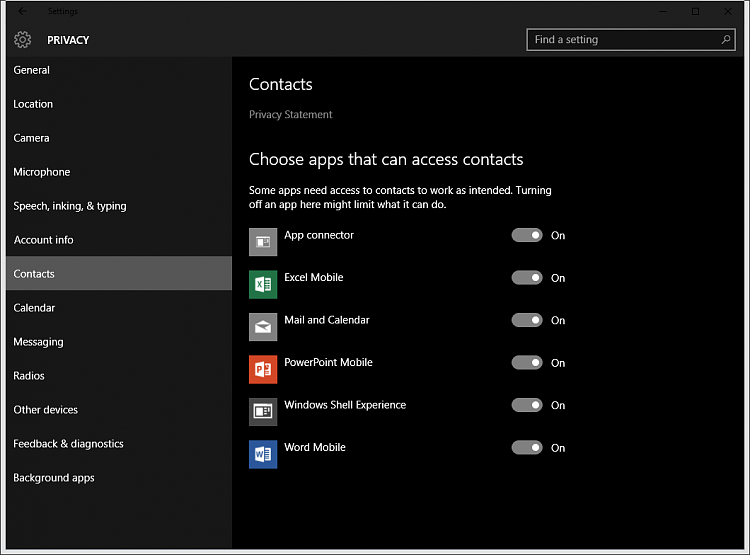
Task: Maximize the Settings window
Action: [695, 11]
